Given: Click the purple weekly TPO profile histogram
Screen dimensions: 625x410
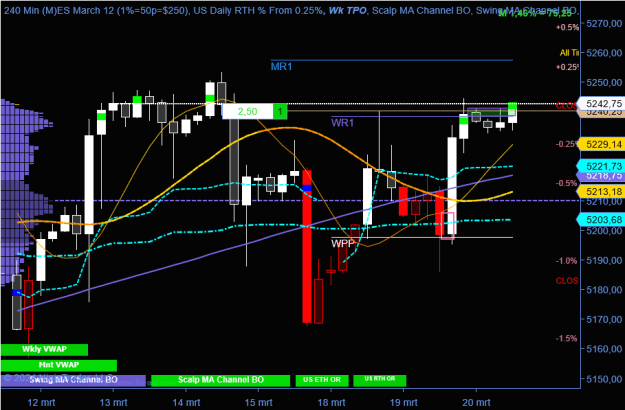Looking at the screenshot, I should [x=26, y=191].
